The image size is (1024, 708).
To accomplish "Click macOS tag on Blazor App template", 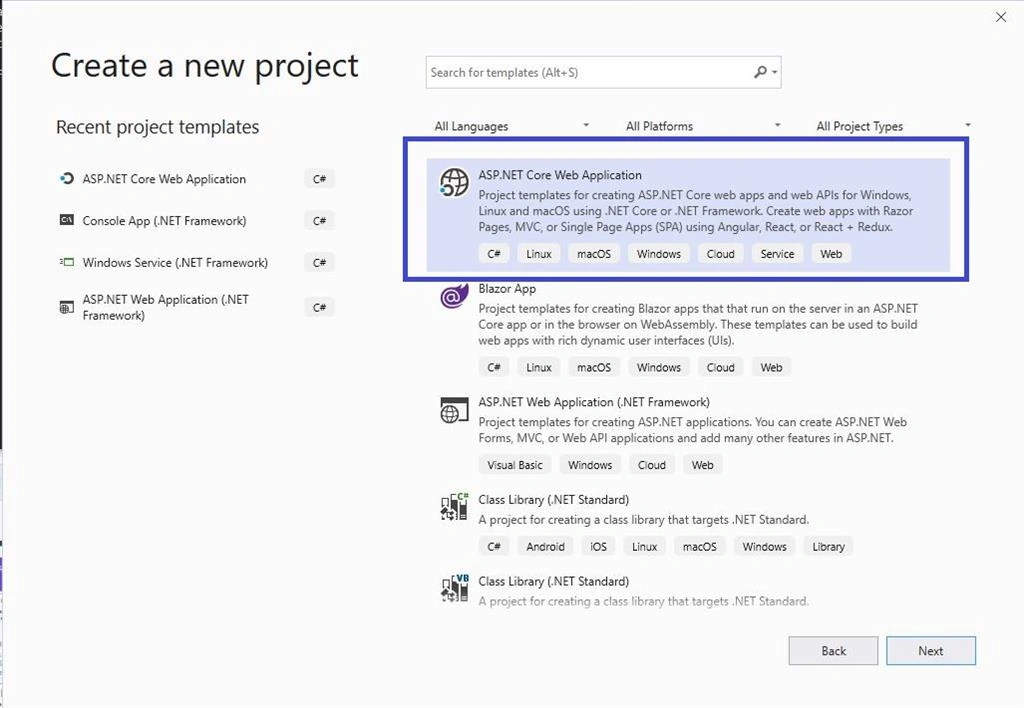I will pyautogui.click(x=594, y=367).
